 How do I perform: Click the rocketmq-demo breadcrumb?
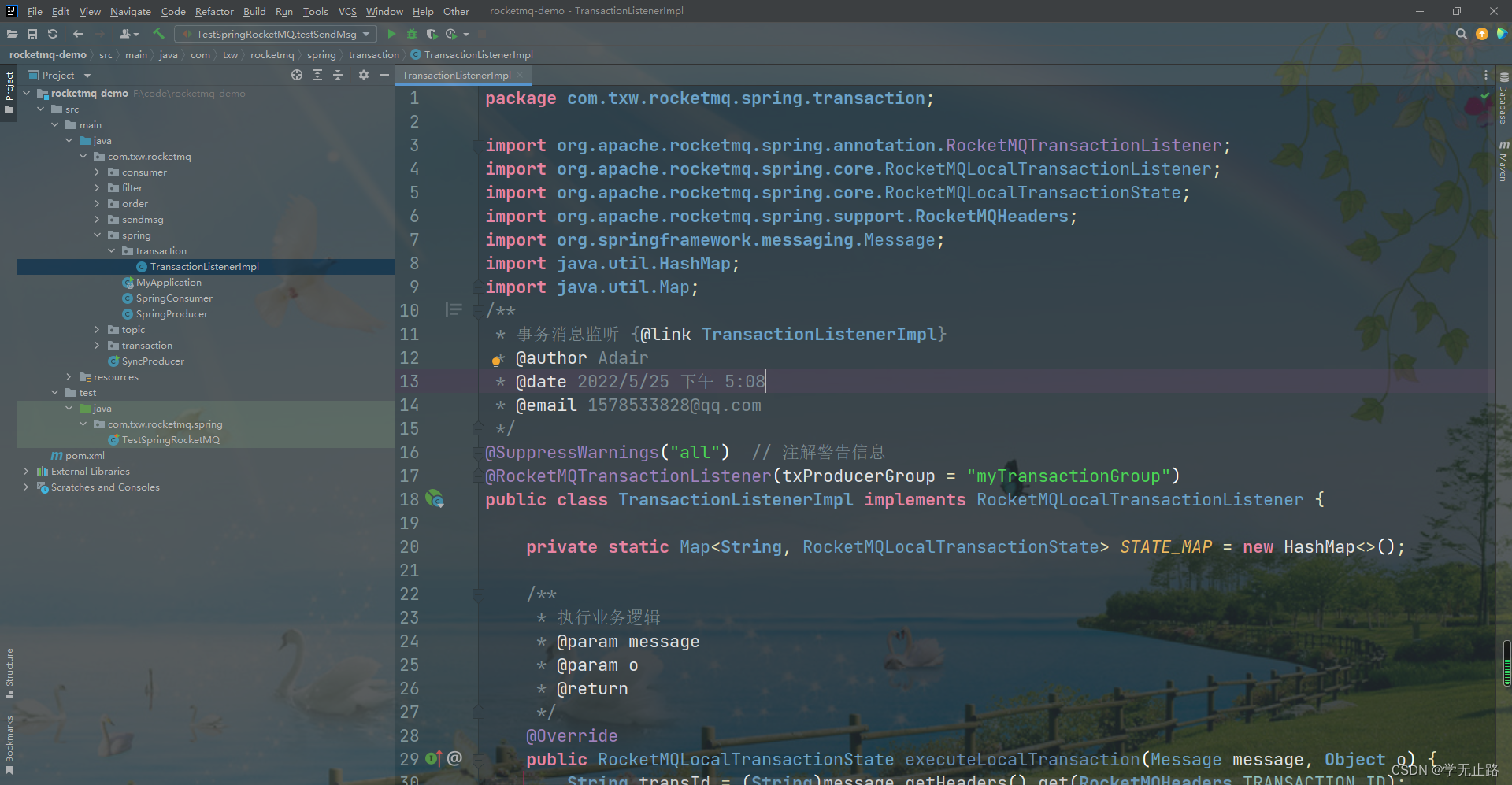48,54
